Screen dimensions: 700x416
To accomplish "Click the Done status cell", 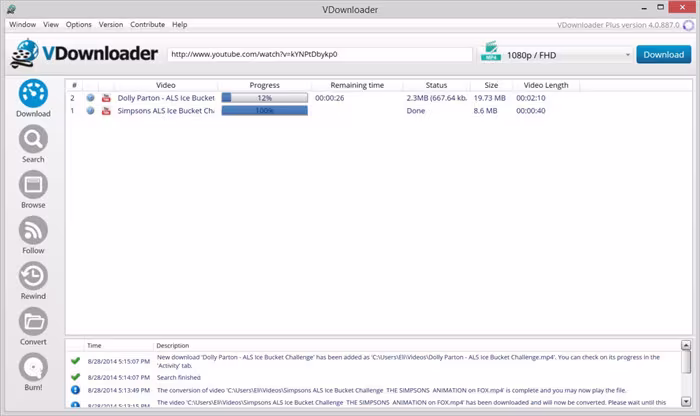I will coord(416,111).
